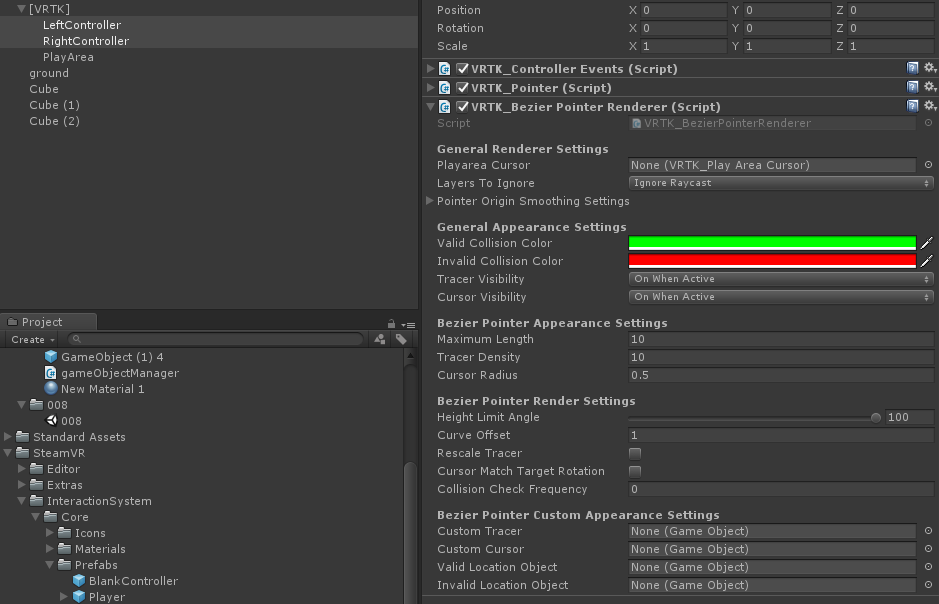Viewport: 939px width, 604px height.
Task: Select PlayArea in the hierarchy
Action: click(x=68, y=57)
